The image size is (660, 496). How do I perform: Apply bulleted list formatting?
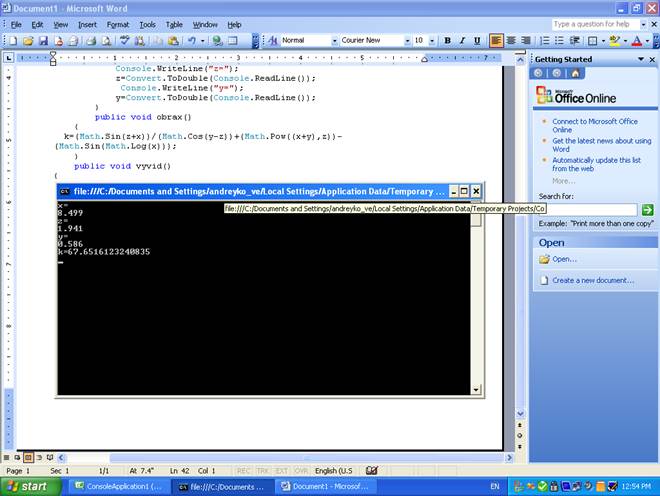point(559,40)
